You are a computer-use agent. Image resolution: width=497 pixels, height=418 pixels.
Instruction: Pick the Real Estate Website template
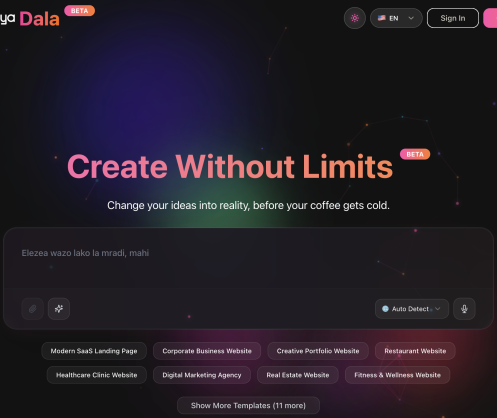click(x=298, y=375)
